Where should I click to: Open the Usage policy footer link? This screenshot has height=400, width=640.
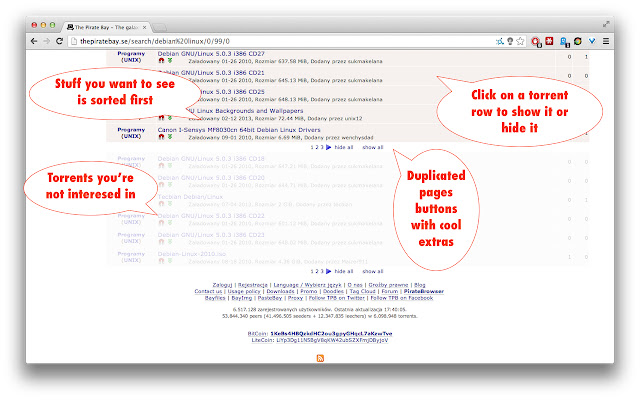244,291
